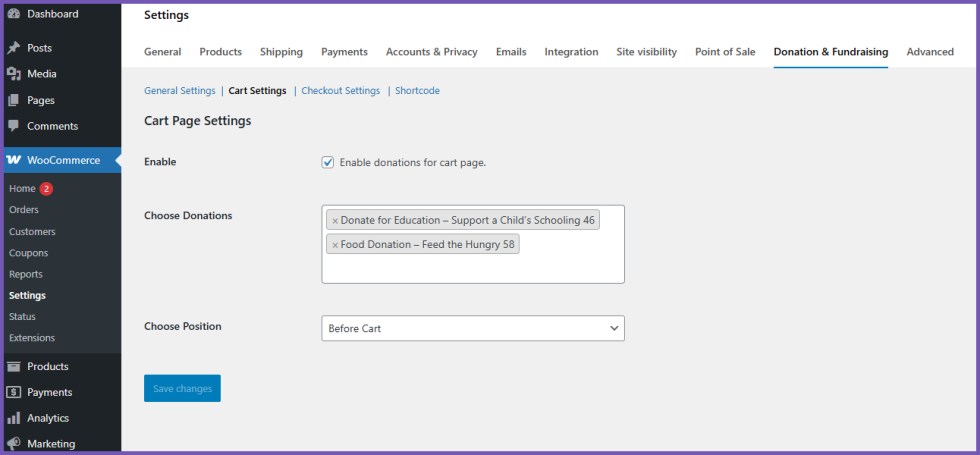
Task: Click the Marketing megaphone icon
Action: 14,443
